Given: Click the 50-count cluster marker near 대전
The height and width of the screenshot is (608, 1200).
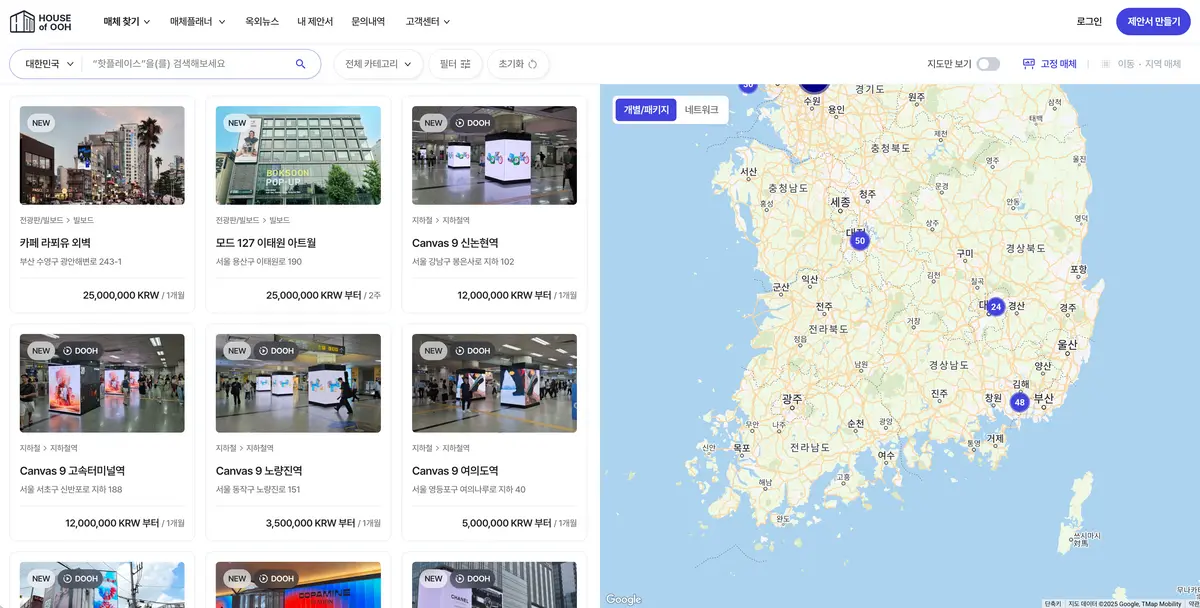Looking at the screenshot, I should (x=860, y=240).
